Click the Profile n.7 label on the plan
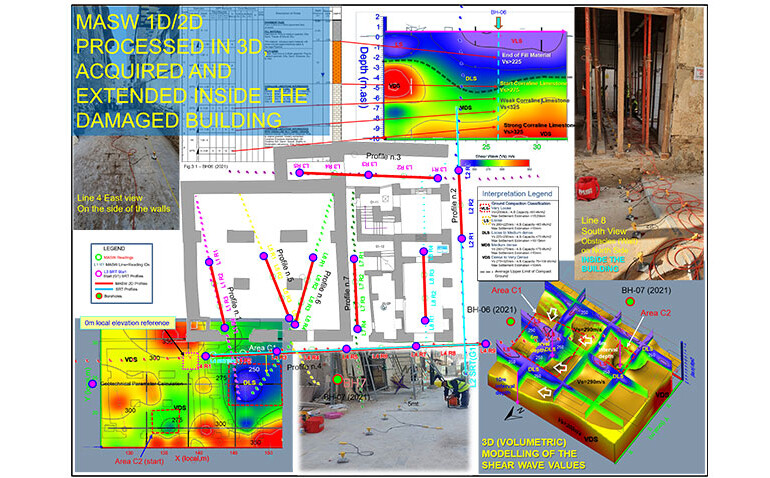The width and height of the screenshot is (770, 478). pyautogui.click(x=346, y=278)
